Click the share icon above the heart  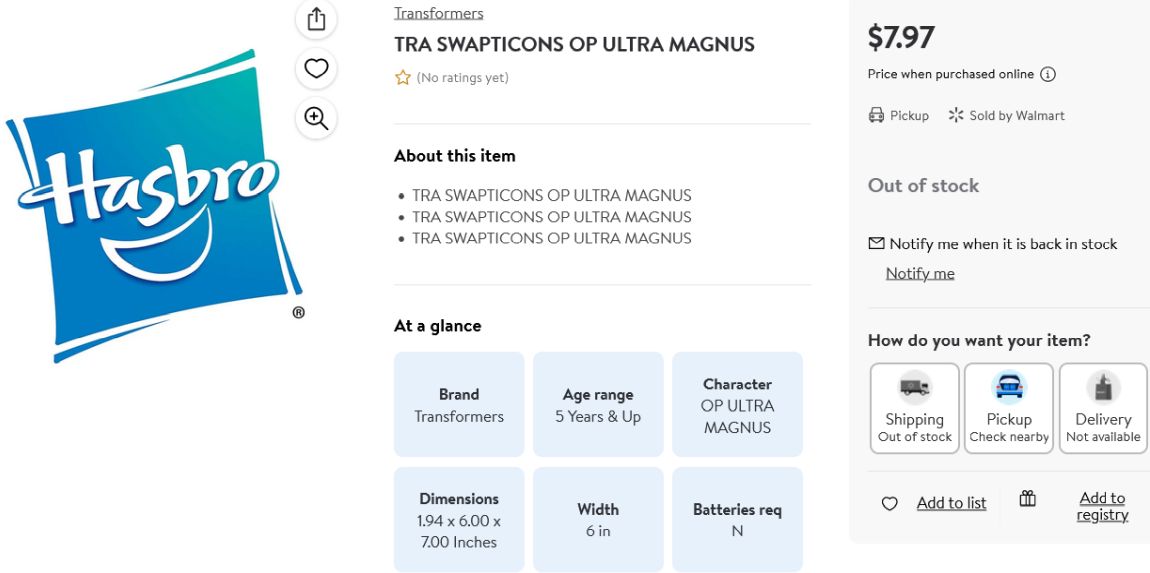click(316, 19)
